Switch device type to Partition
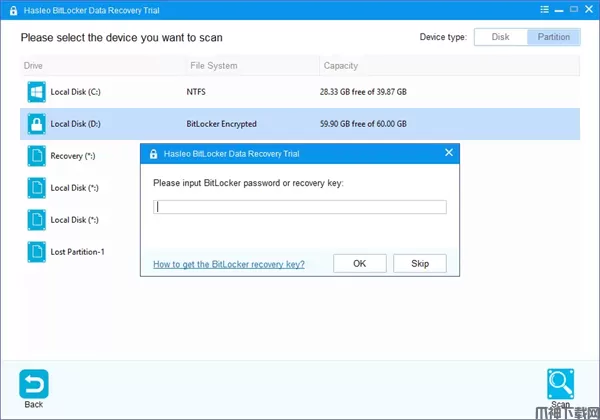Image resolution: width=600 pixels, height=420 pixels. point(554,37)
